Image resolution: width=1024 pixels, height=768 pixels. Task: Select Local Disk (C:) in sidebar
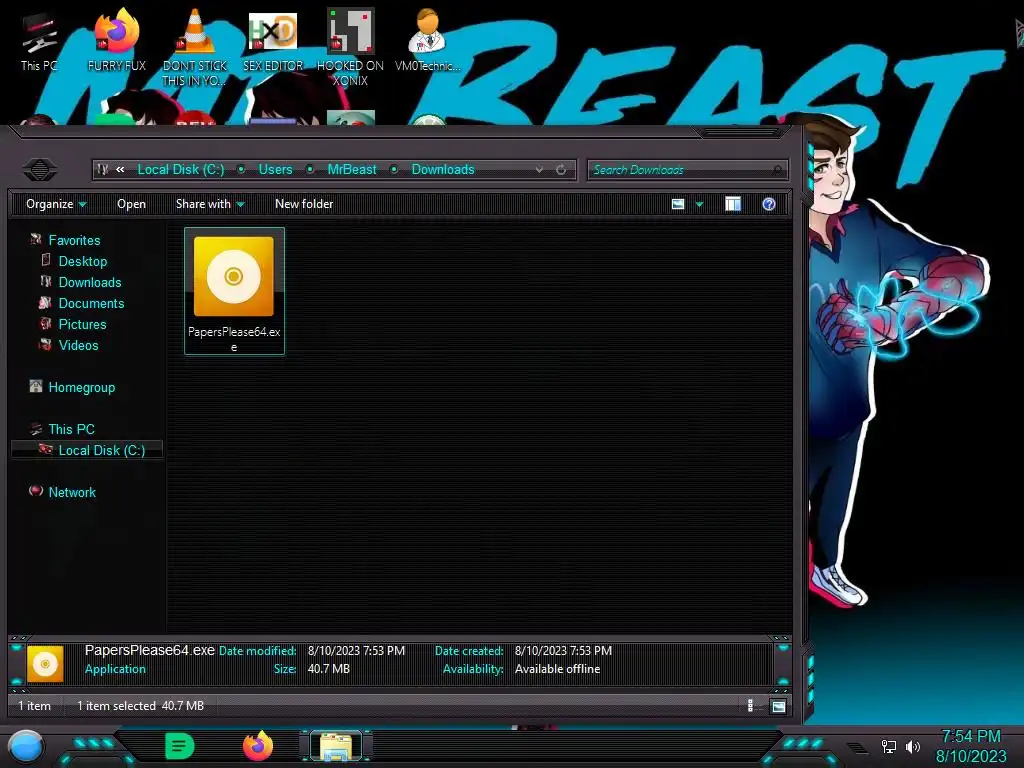pyautogui.click(x=102, y=450)
